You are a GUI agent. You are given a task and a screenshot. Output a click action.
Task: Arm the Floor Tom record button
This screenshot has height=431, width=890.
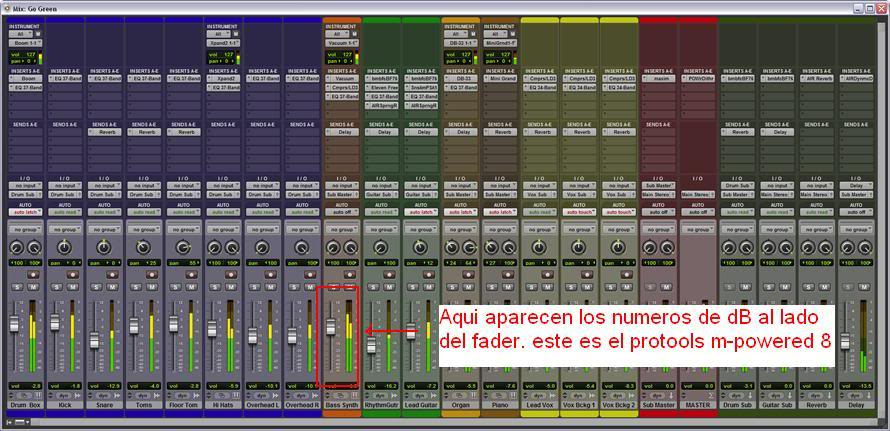[x=191, y=274]
